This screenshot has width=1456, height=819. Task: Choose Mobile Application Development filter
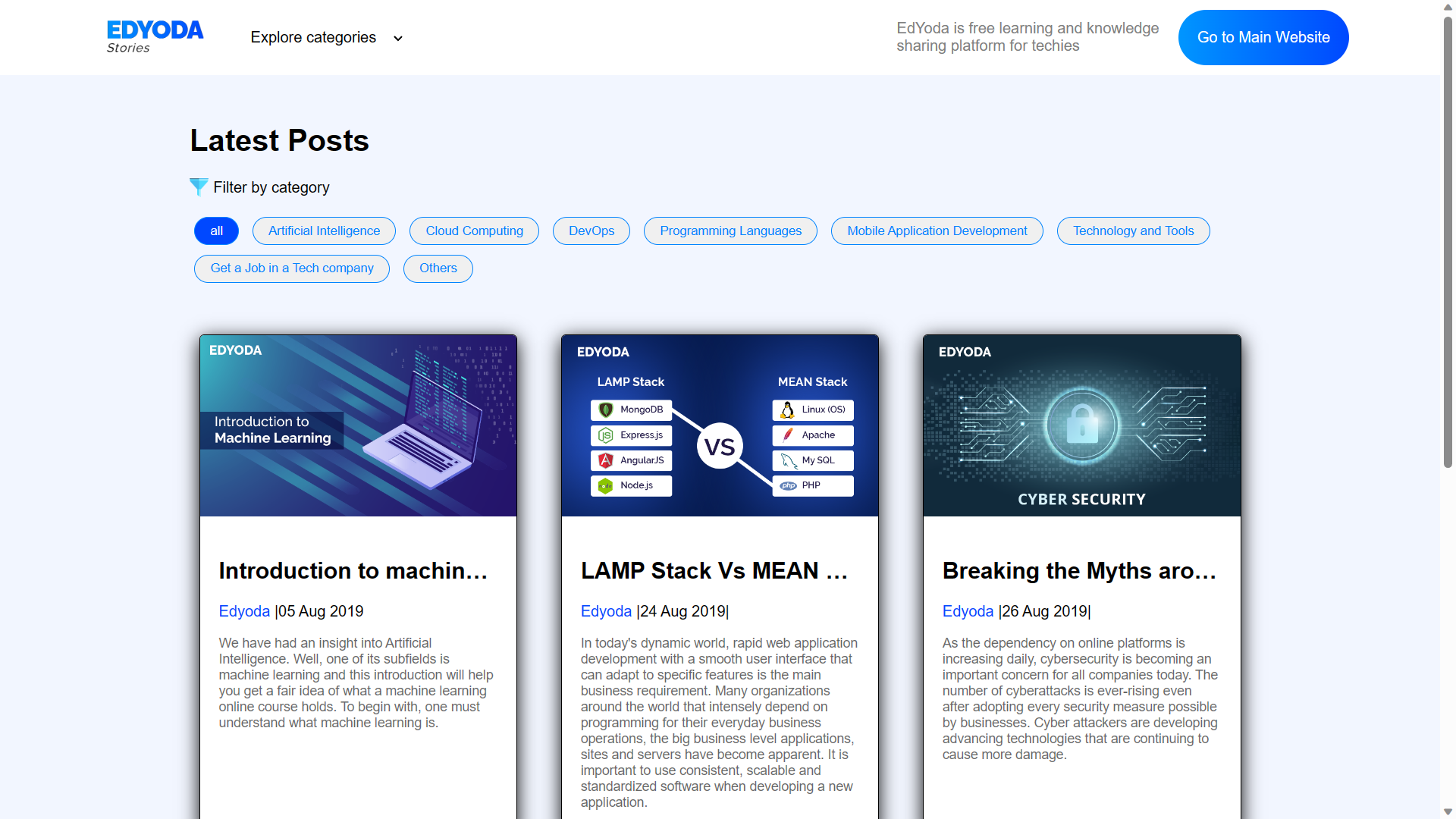937,231
